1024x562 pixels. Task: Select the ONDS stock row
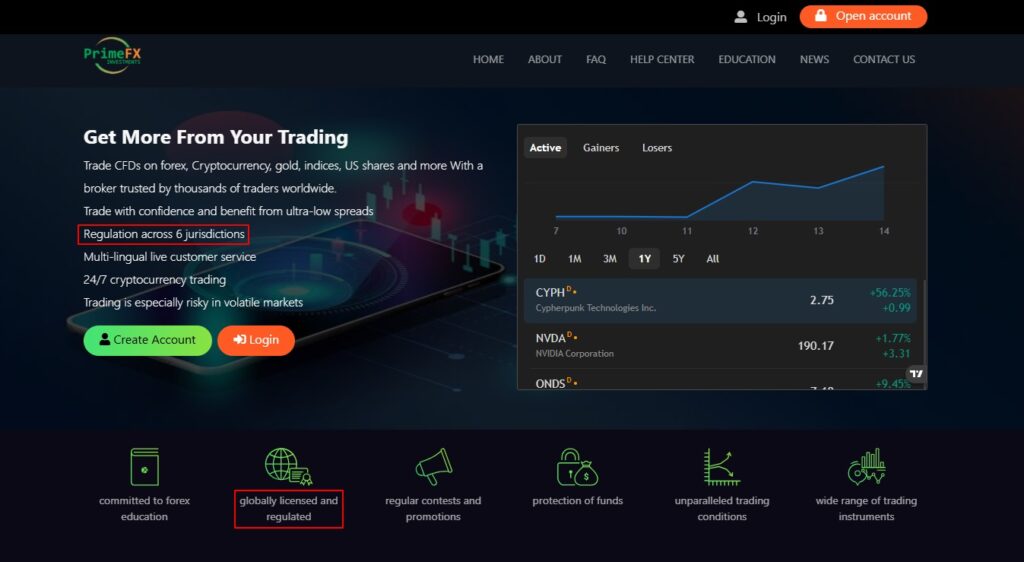point(720,380)
